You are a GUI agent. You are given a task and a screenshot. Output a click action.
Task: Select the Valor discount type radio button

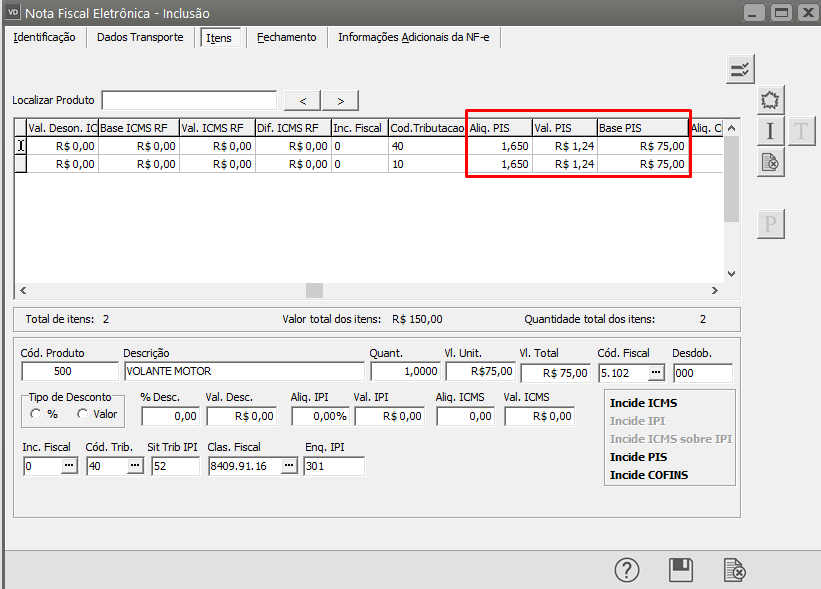click(x=83, y=414)
